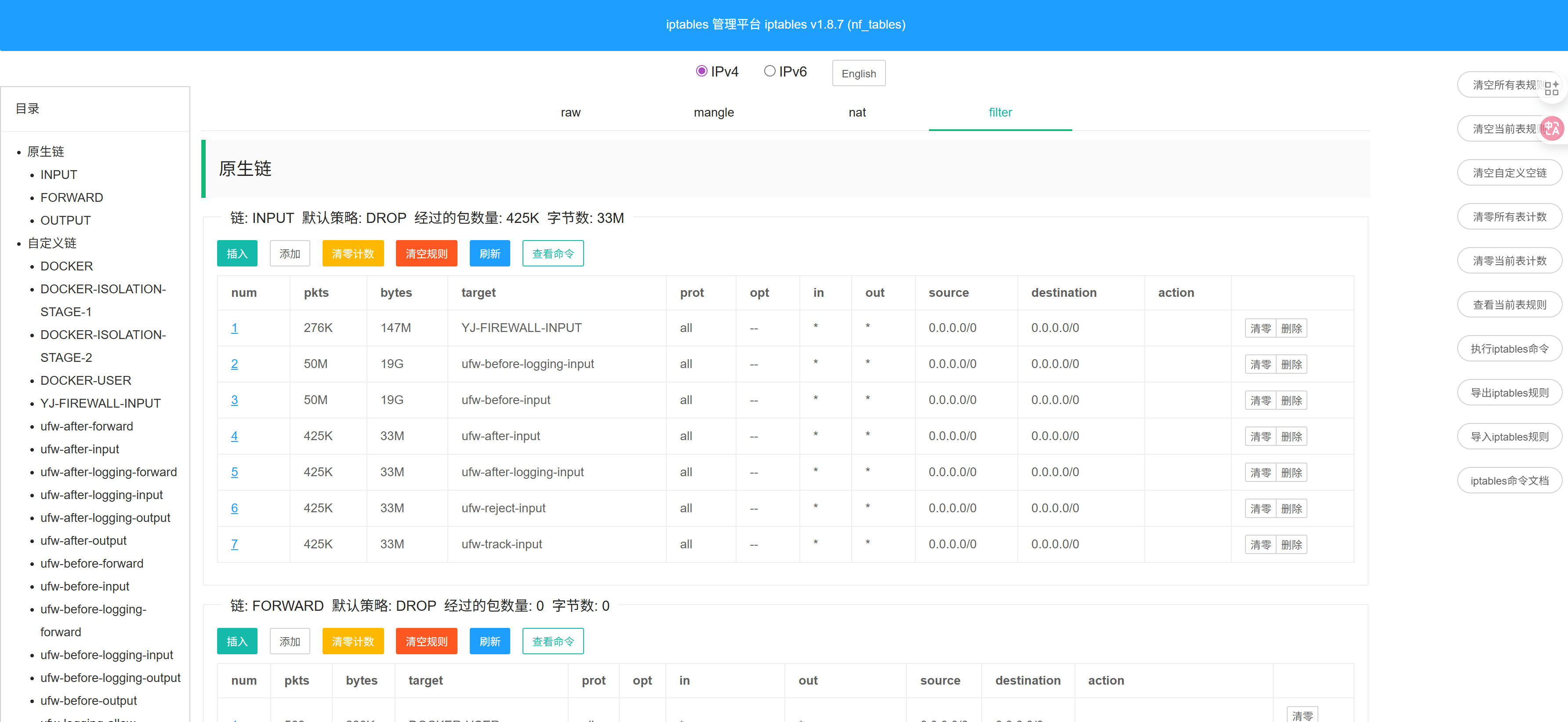The height and width of the screenshot is (722, 1568).
Task: Jump to FORWARD in the directory
Action: 71,197
